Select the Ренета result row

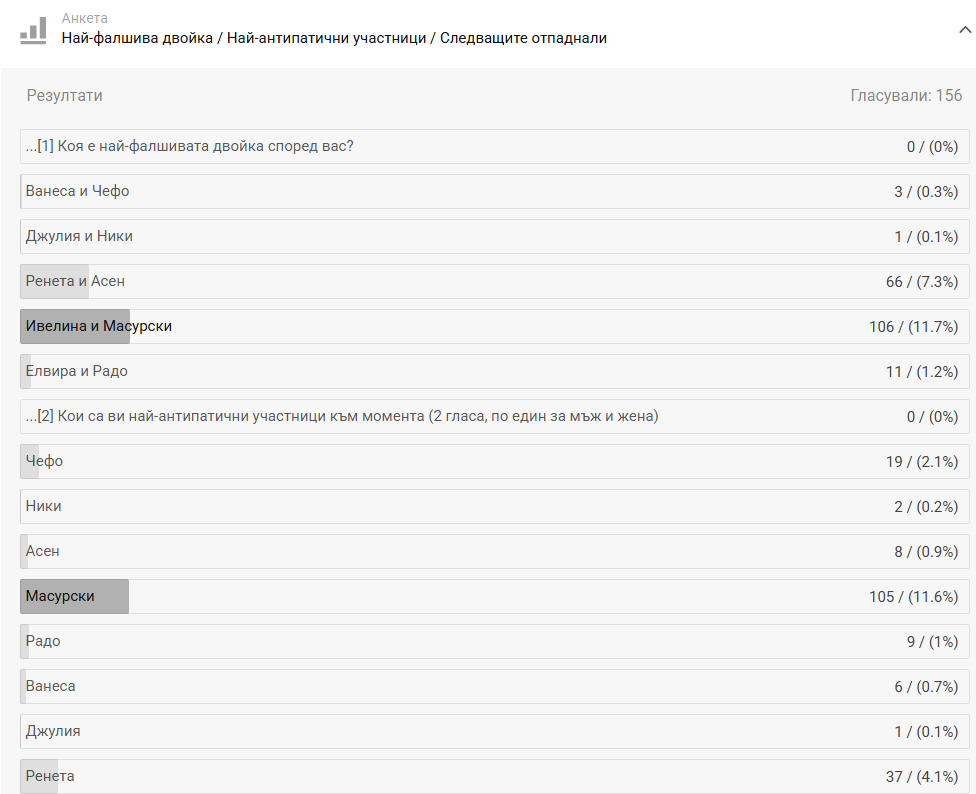(x=495, y=777)
